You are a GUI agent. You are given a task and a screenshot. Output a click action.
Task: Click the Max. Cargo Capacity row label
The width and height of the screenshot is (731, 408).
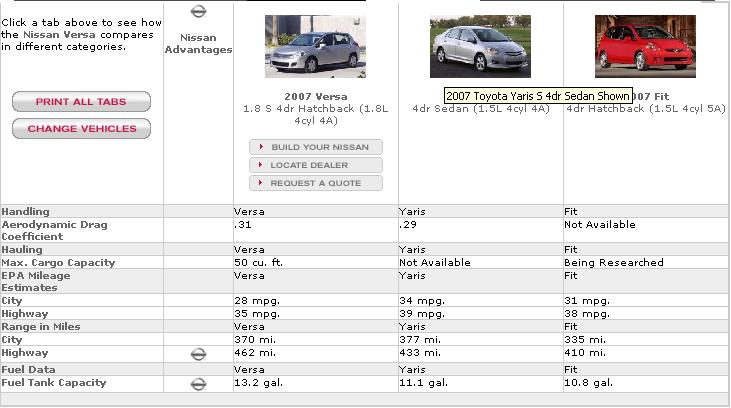(x=58, y=262)
